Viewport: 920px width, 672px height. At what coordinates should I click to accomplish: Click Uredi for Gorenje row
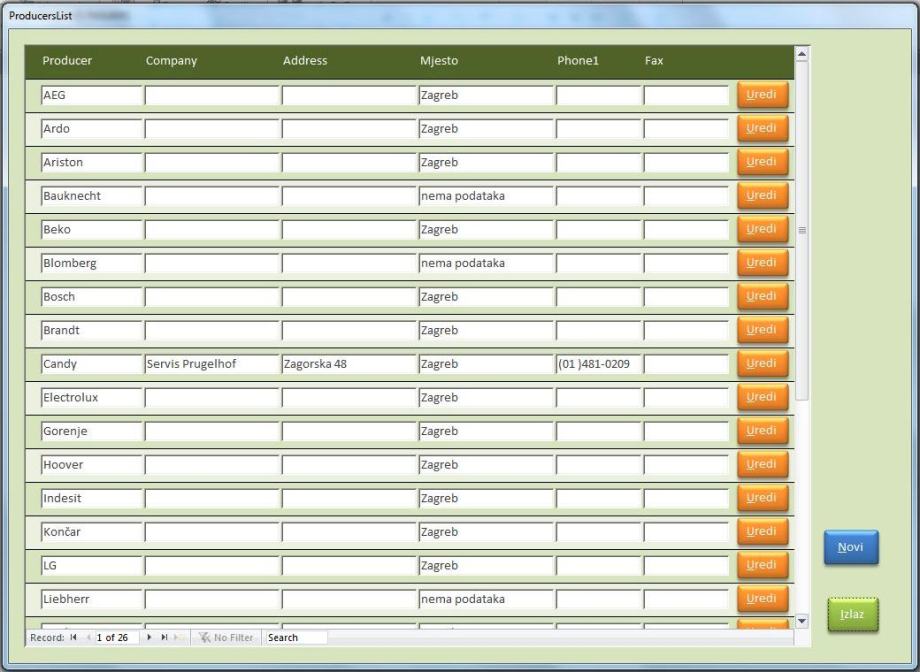click(762, 430)
